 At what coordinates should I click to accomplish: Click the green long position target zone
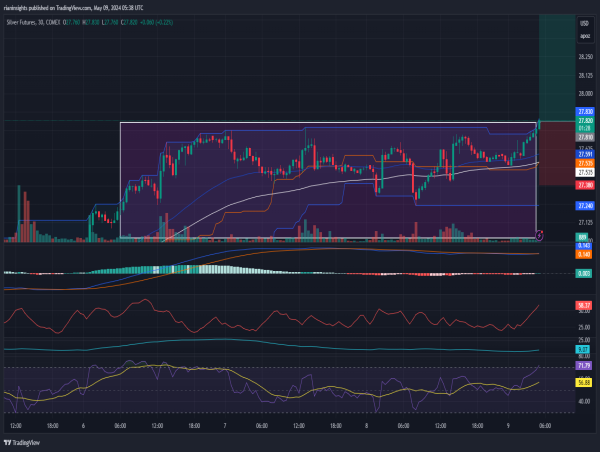[x=557, y=68]
